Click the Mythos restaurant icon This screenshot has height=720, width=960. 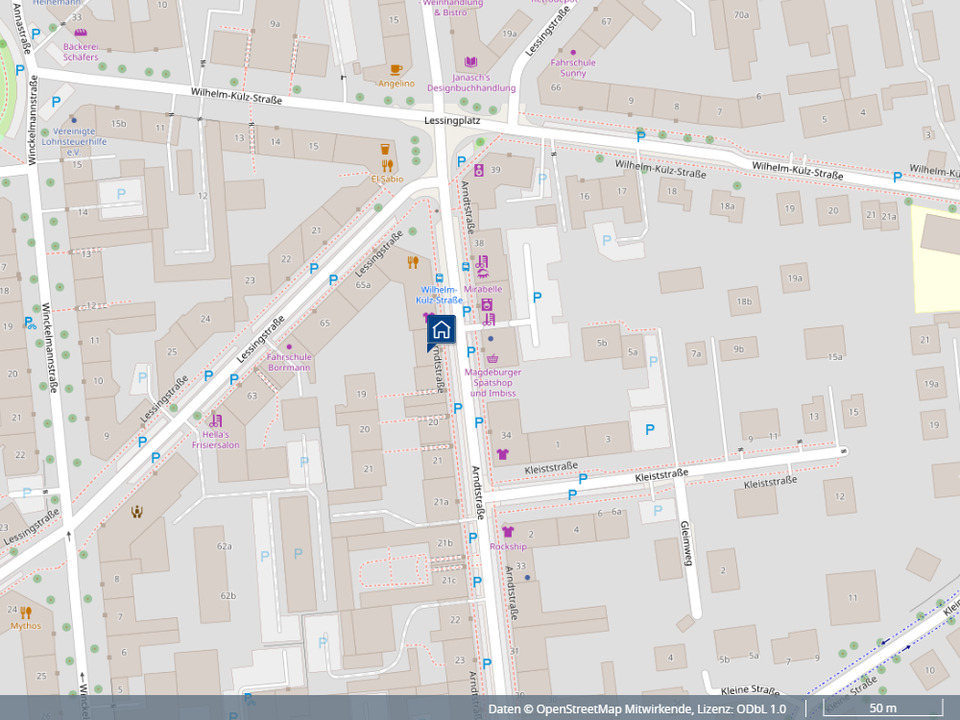(26, 612)
